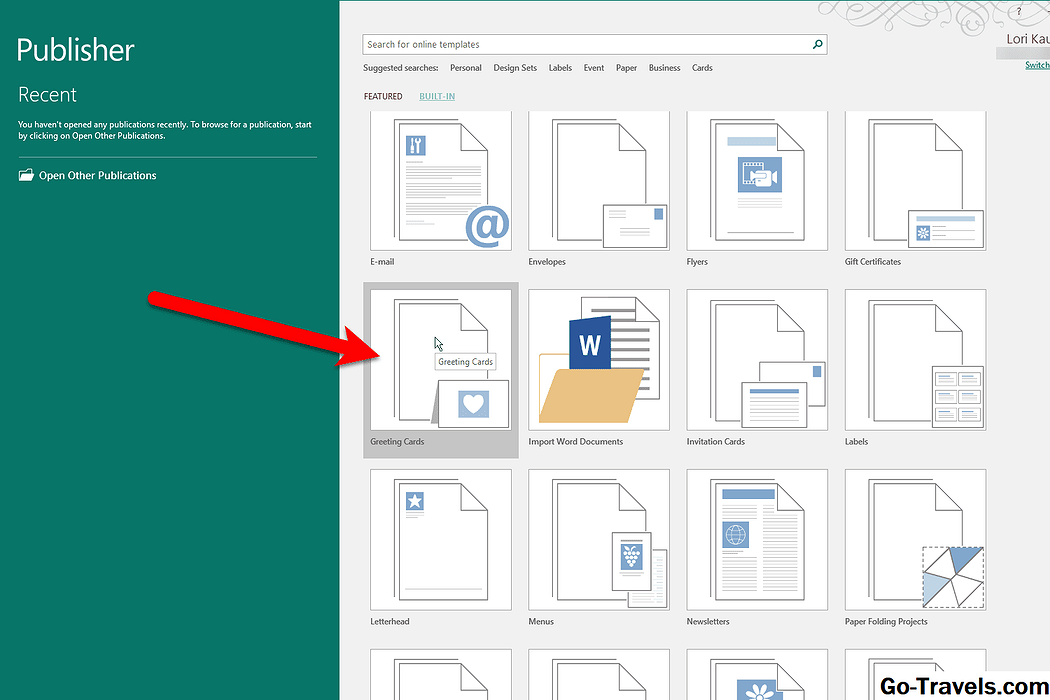This screenshot has width=1050, height=700.
Task: Click the Switch account link
Action: 1037,65
